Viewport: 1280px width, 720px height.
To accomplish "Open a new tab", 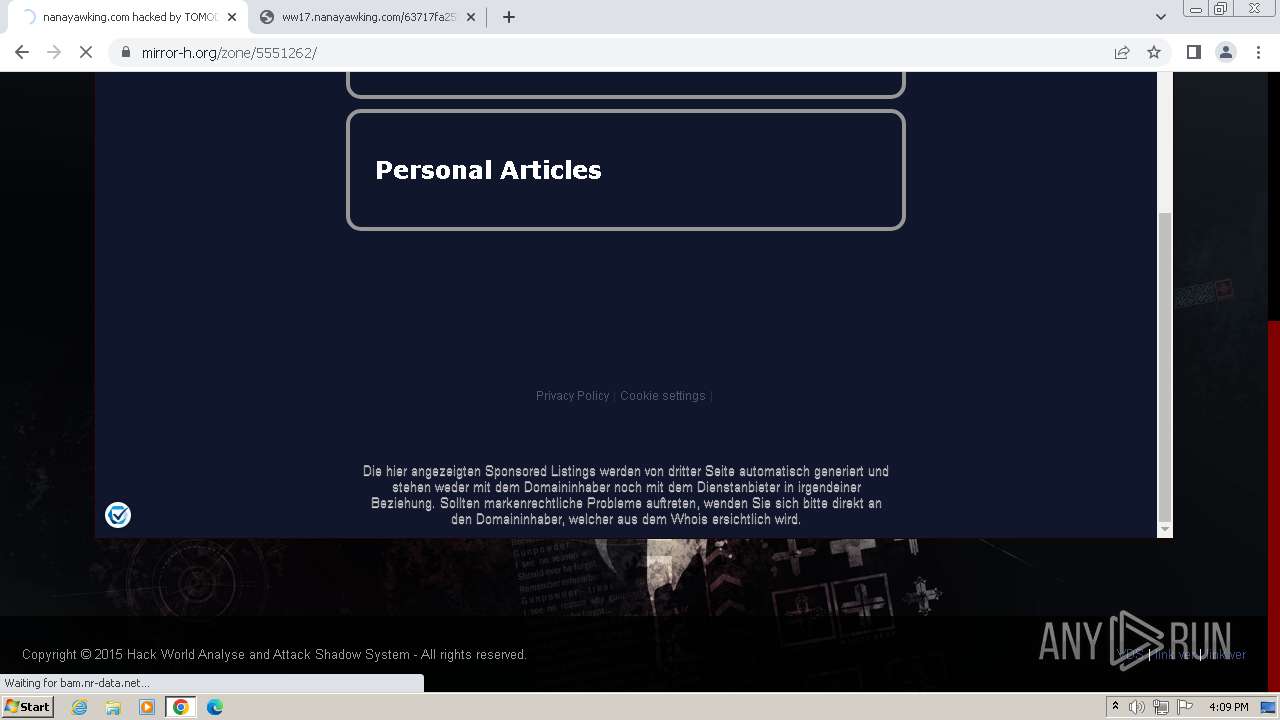I will [x=508, y=17].
